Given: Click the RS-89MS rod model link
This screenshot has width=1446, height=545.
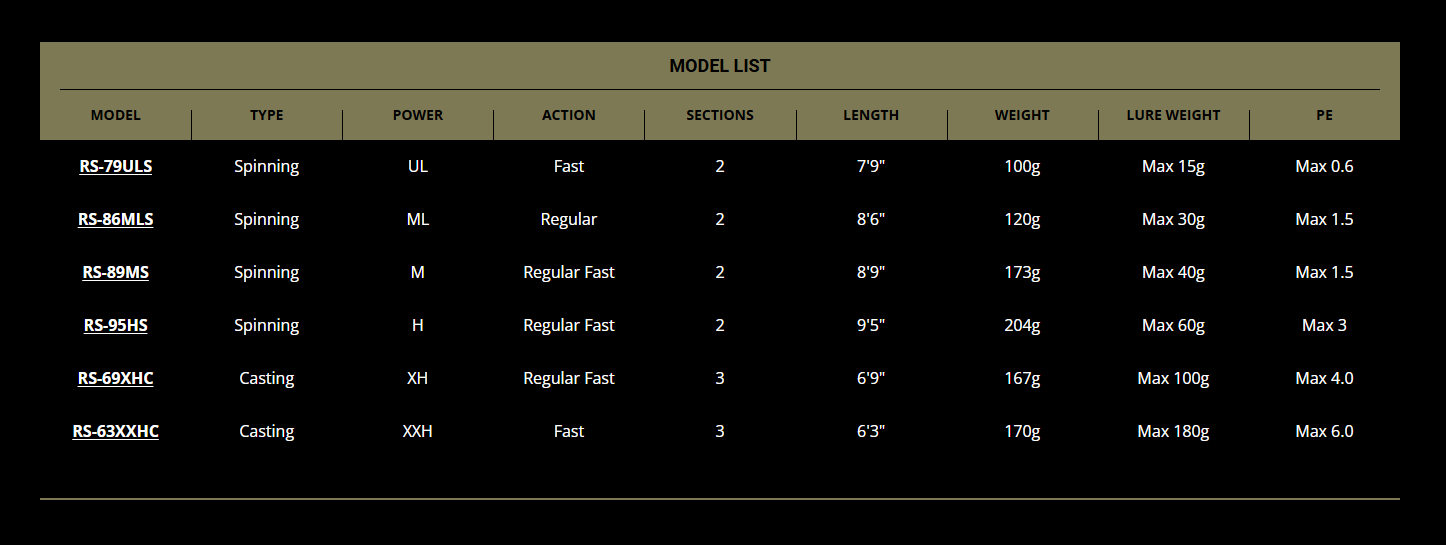Looking at the screenshot, I should click(x=116, y=272).
